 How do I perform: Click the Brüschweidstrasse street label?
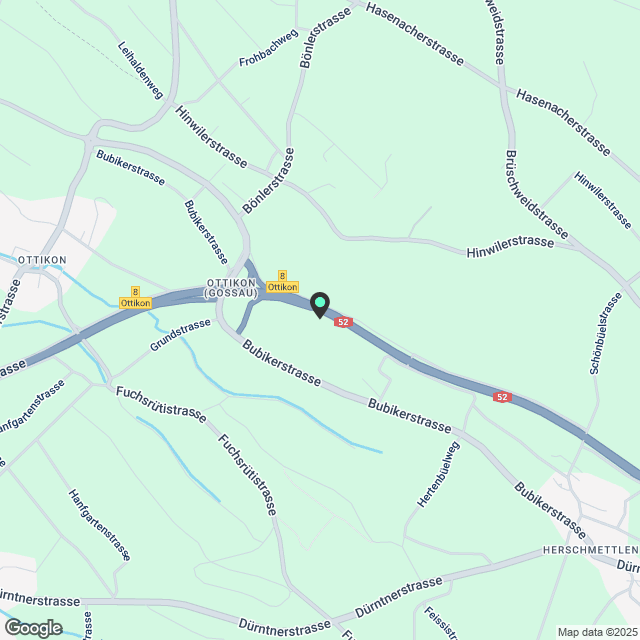tap(536, 195)
